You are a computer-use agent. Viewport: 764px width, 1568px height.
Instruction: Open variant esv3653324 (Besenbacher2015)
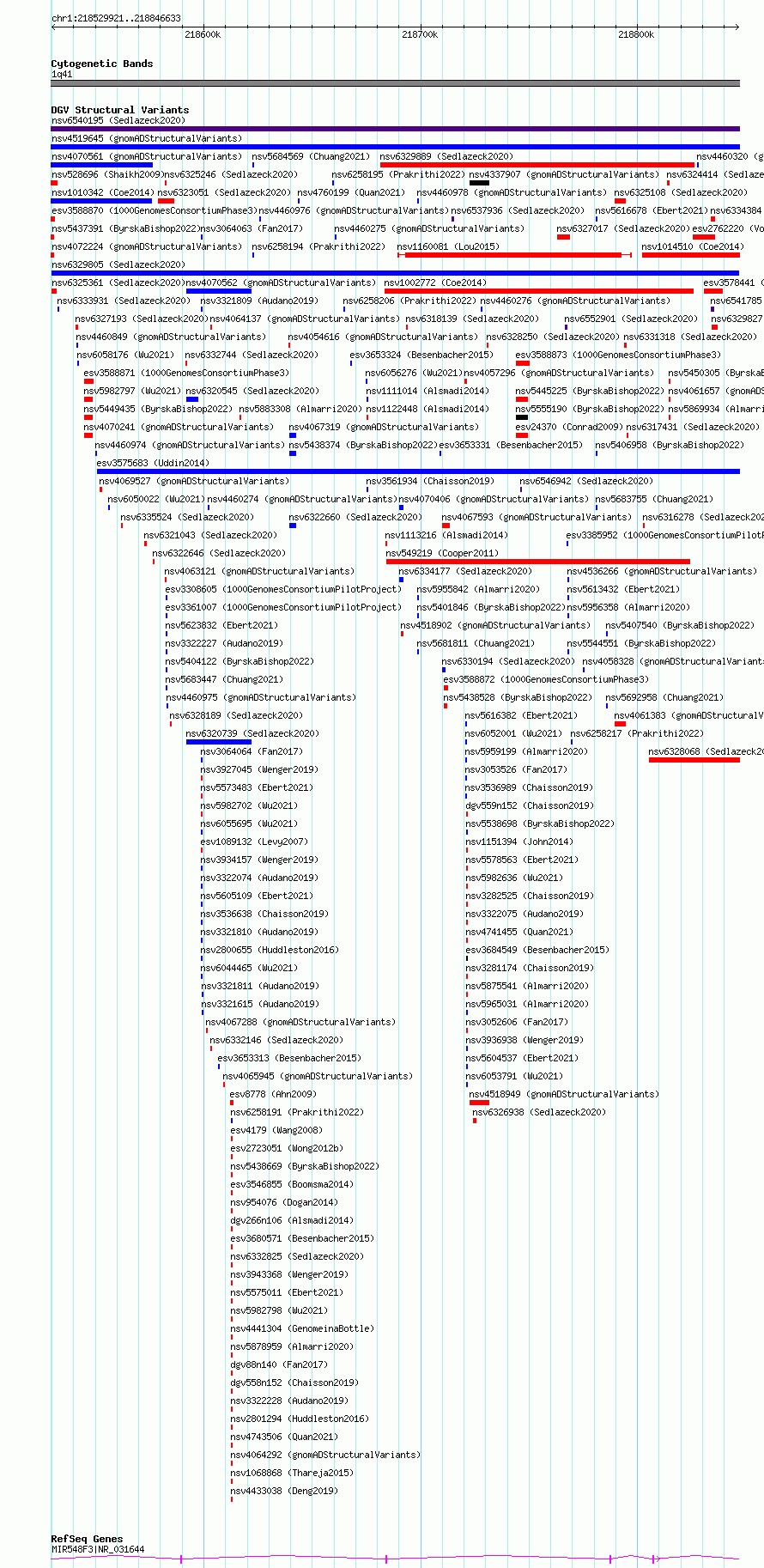421,355
